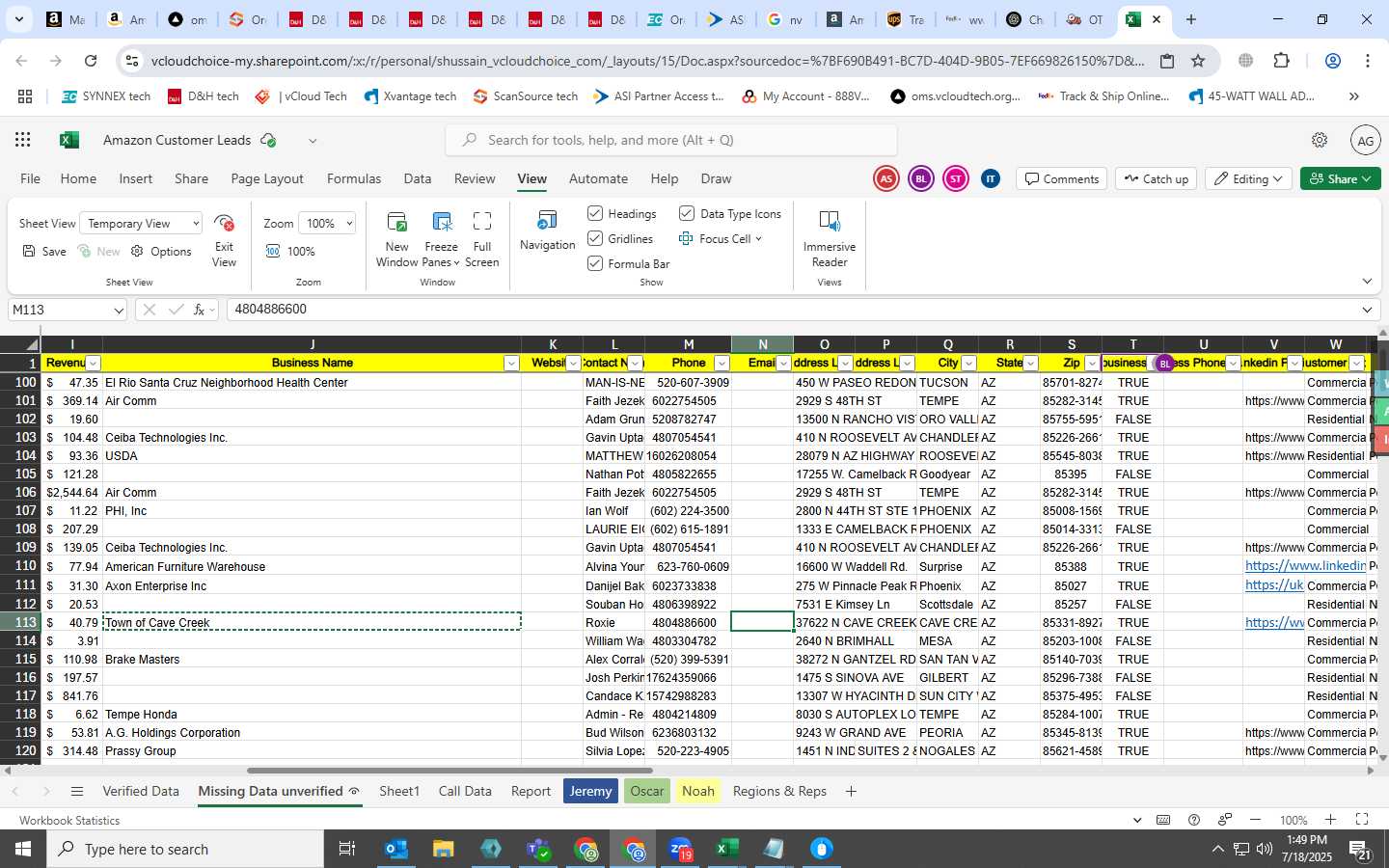Toggle the Gridlines checkbox
Screen dimensions: 1389x868
[595, 238]
